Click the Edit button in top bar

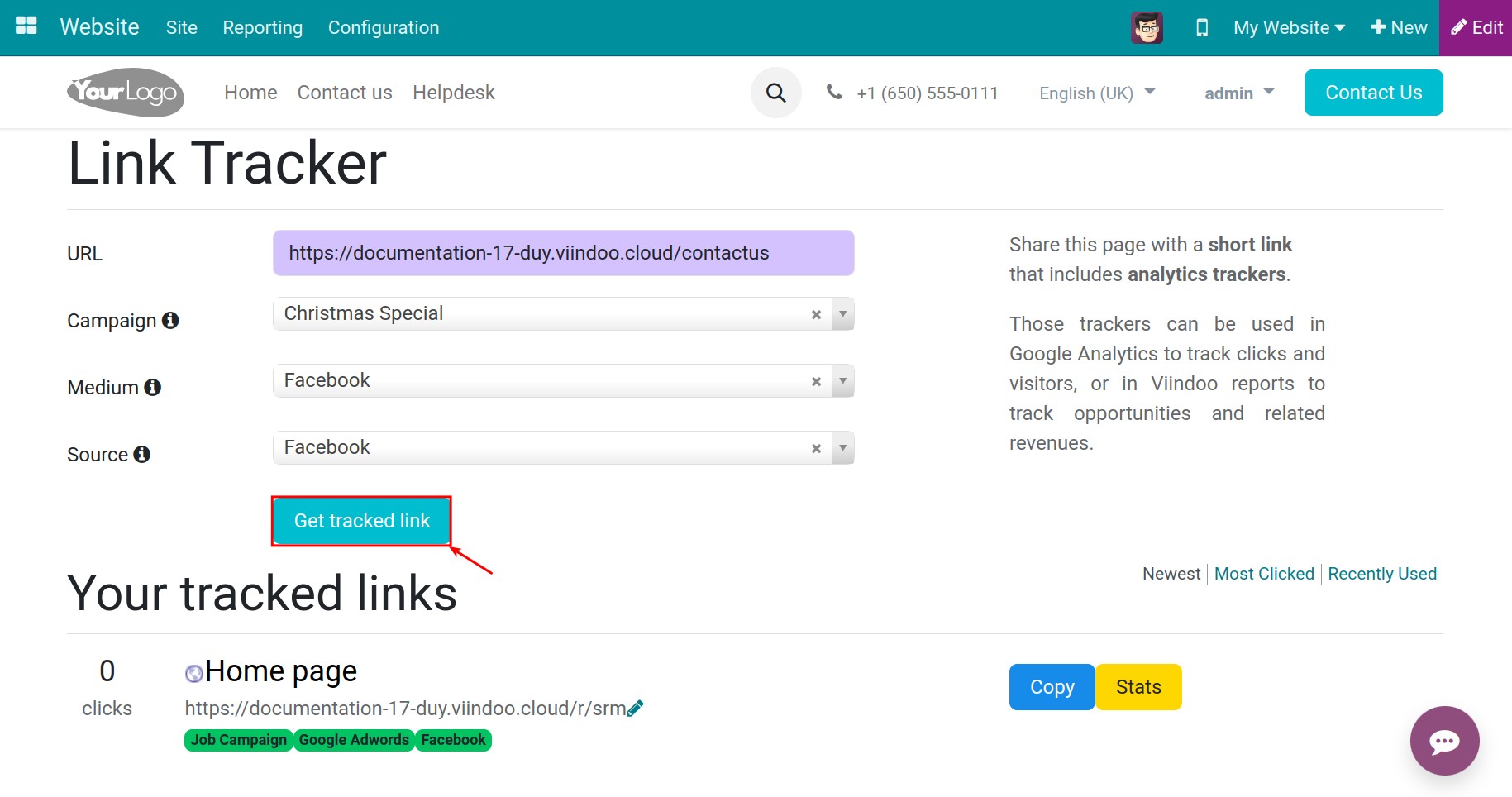point(1476,27)
